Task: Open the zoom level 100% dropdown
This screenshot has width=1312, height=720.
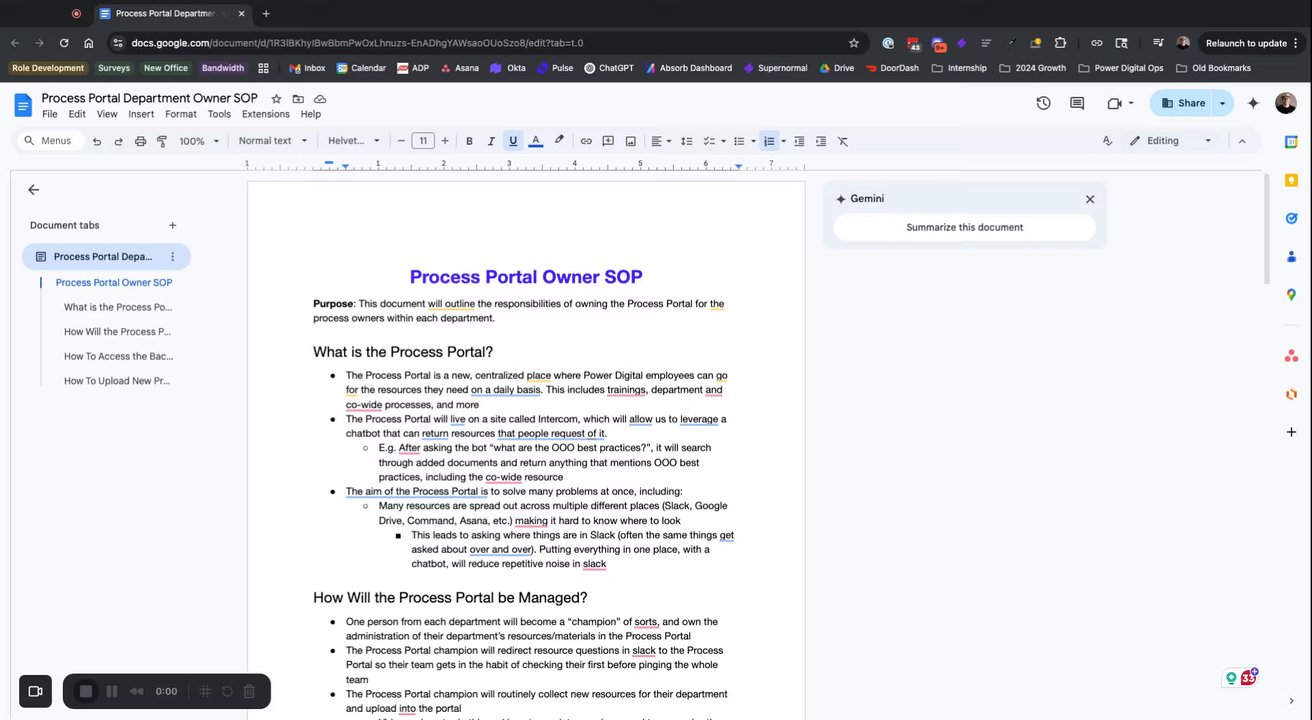Action: (199, 141)
